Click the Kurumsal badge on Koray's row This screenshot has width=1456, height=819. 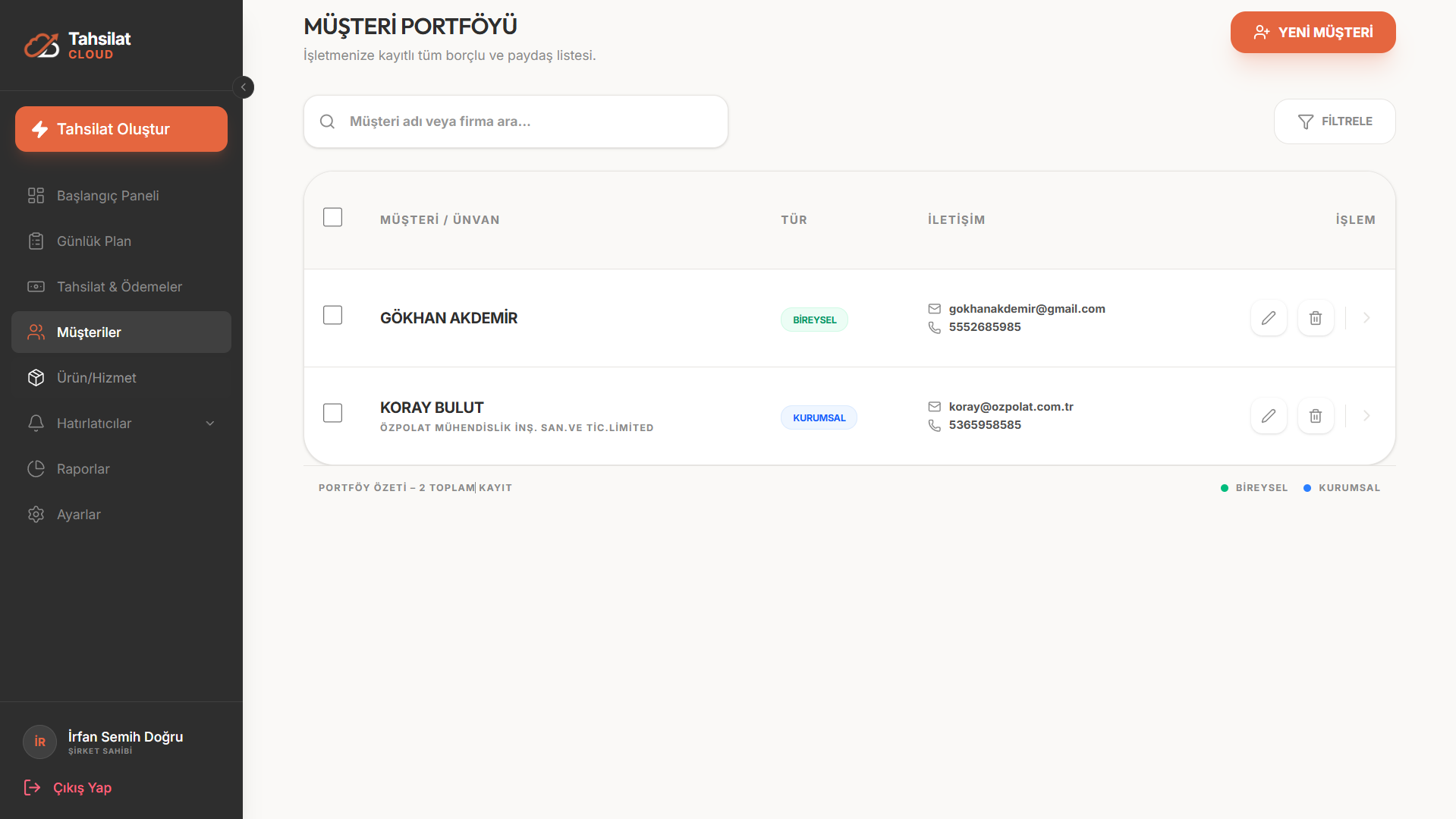click(x=819, y=417)
